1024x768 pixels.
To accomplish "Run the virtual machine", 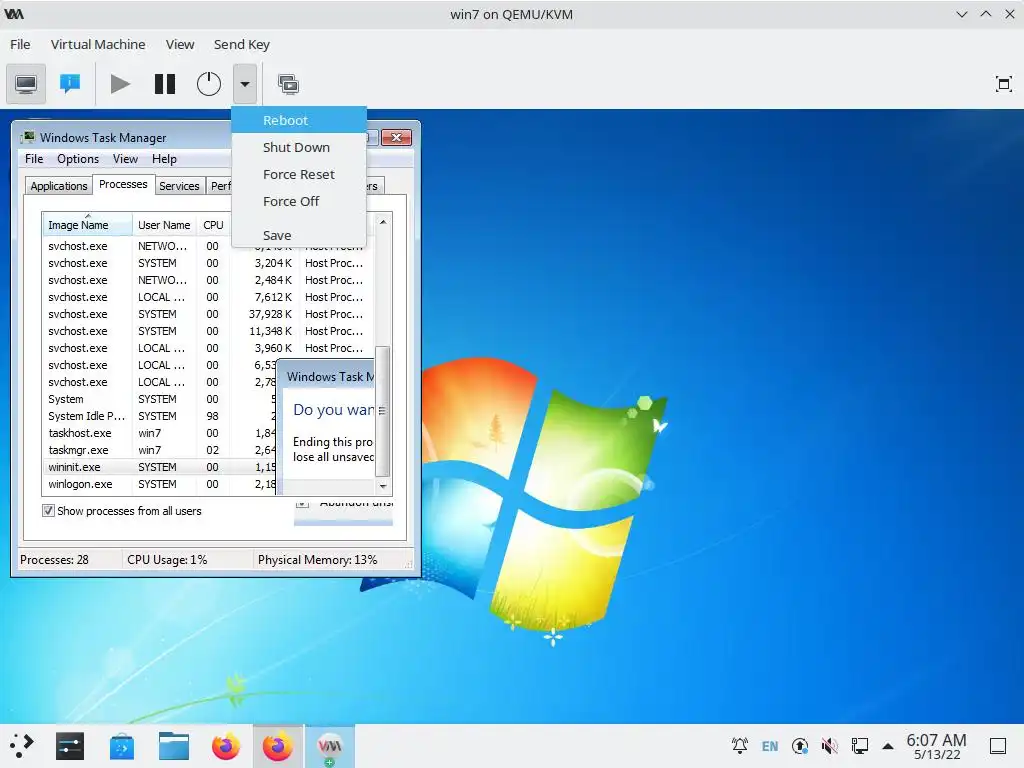I will click(120, 84).
